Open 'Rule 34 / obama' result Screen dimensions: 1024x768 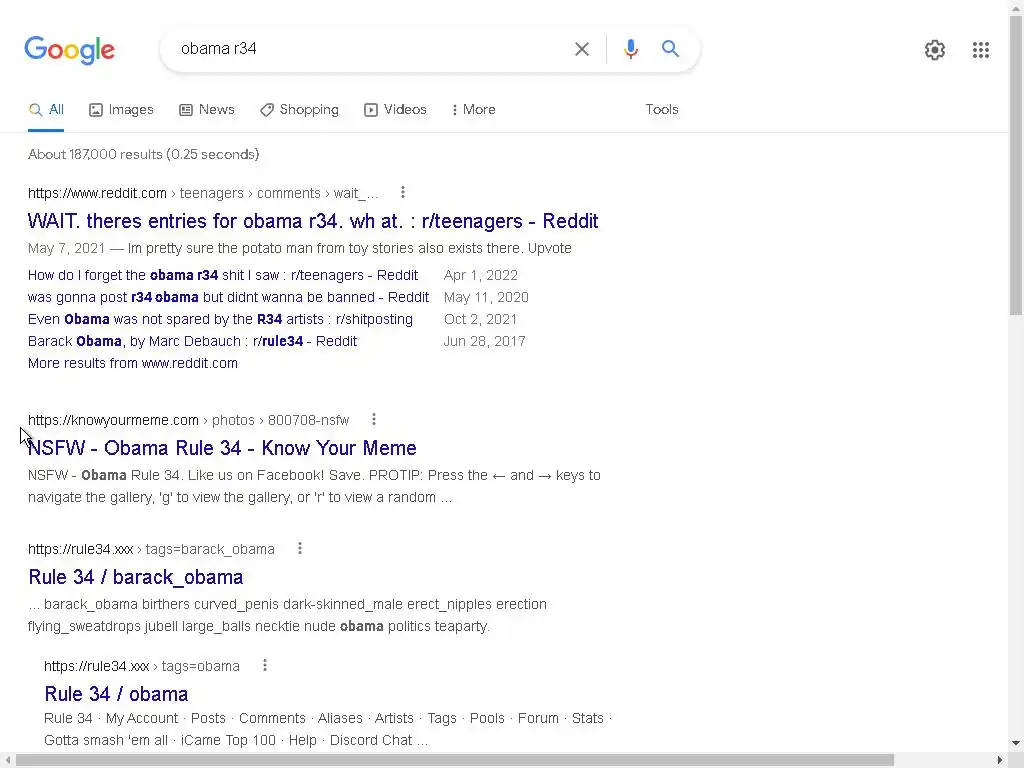click(x=116, y=694)
